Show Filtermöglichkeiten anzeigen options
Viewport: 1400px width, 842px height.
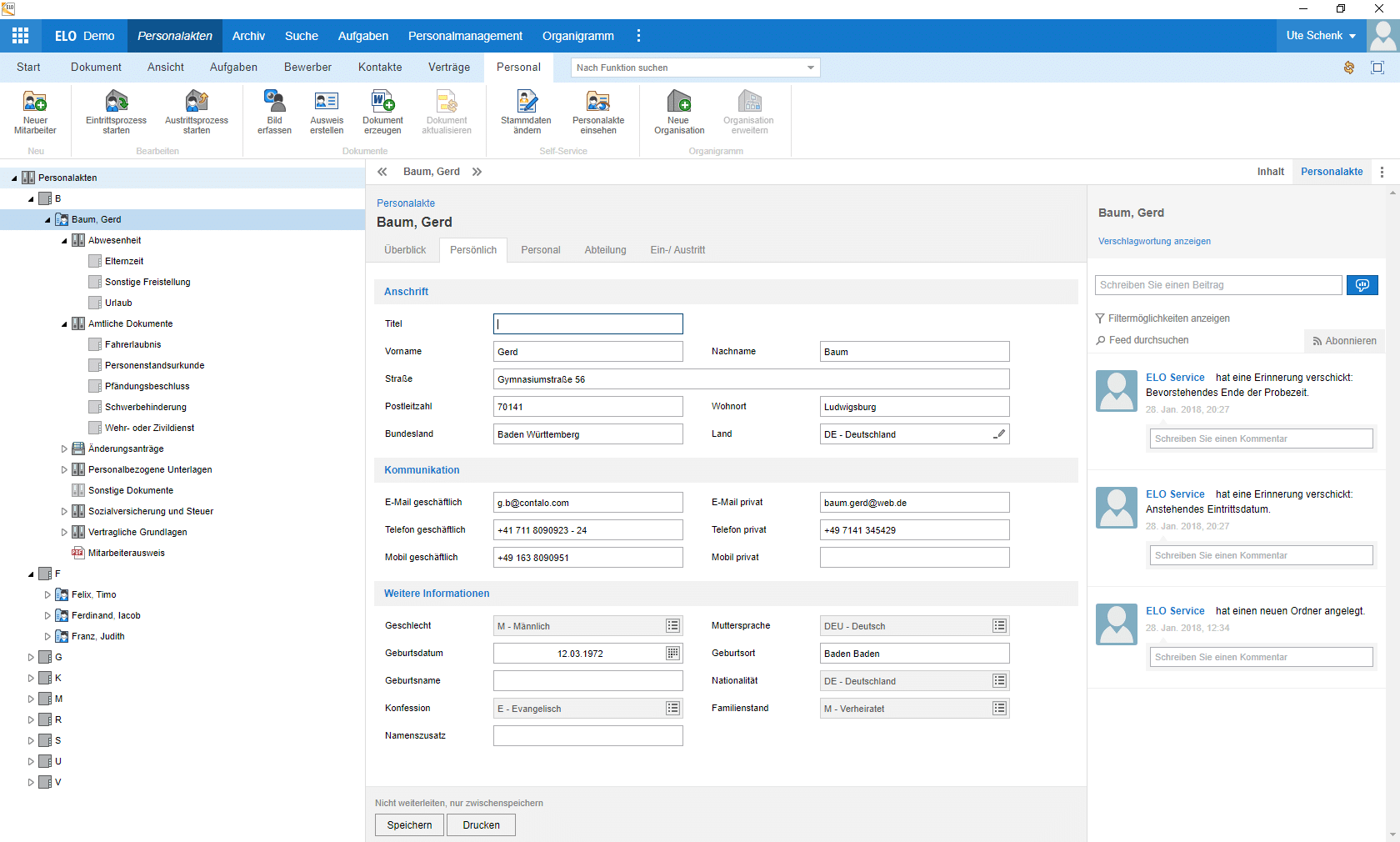[x=1162, y=318]
